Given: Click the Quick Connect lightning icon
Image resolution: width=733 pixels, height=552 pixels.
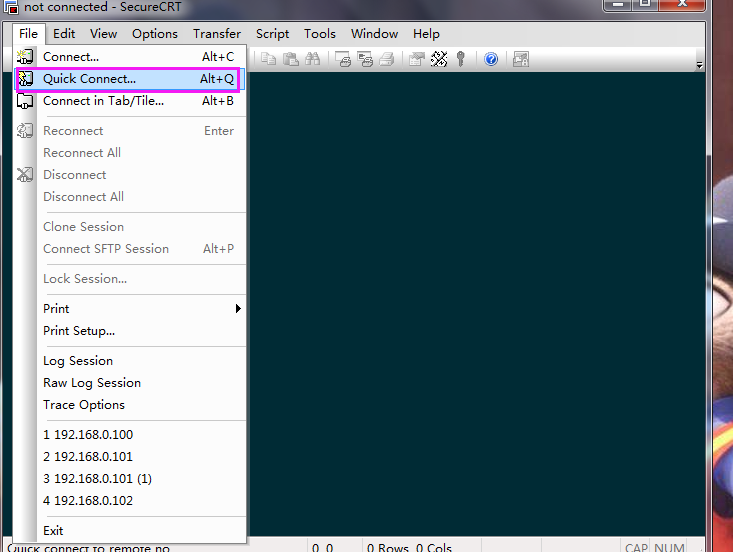Looking at the screenshot, I should tap(25, 79).
